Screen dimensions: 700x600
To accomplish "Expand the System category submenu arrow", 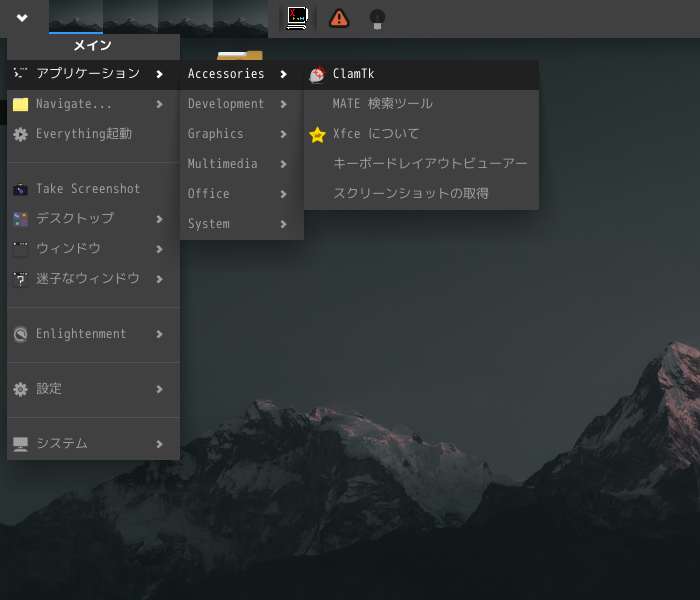I will (x=283, y=224).
